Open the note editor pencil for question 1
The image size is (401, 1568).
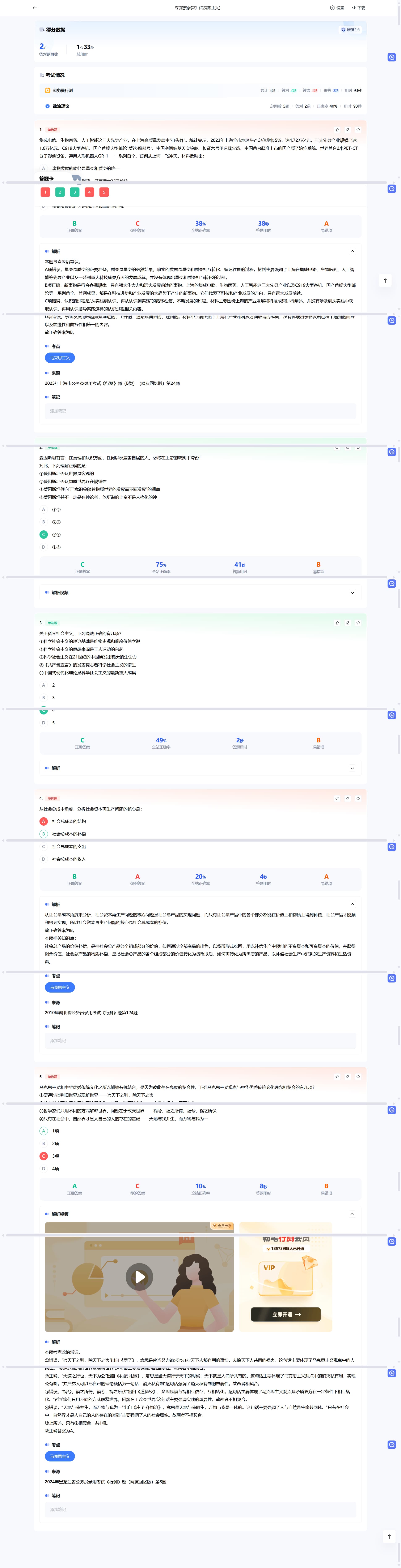(x=347, y=130)
